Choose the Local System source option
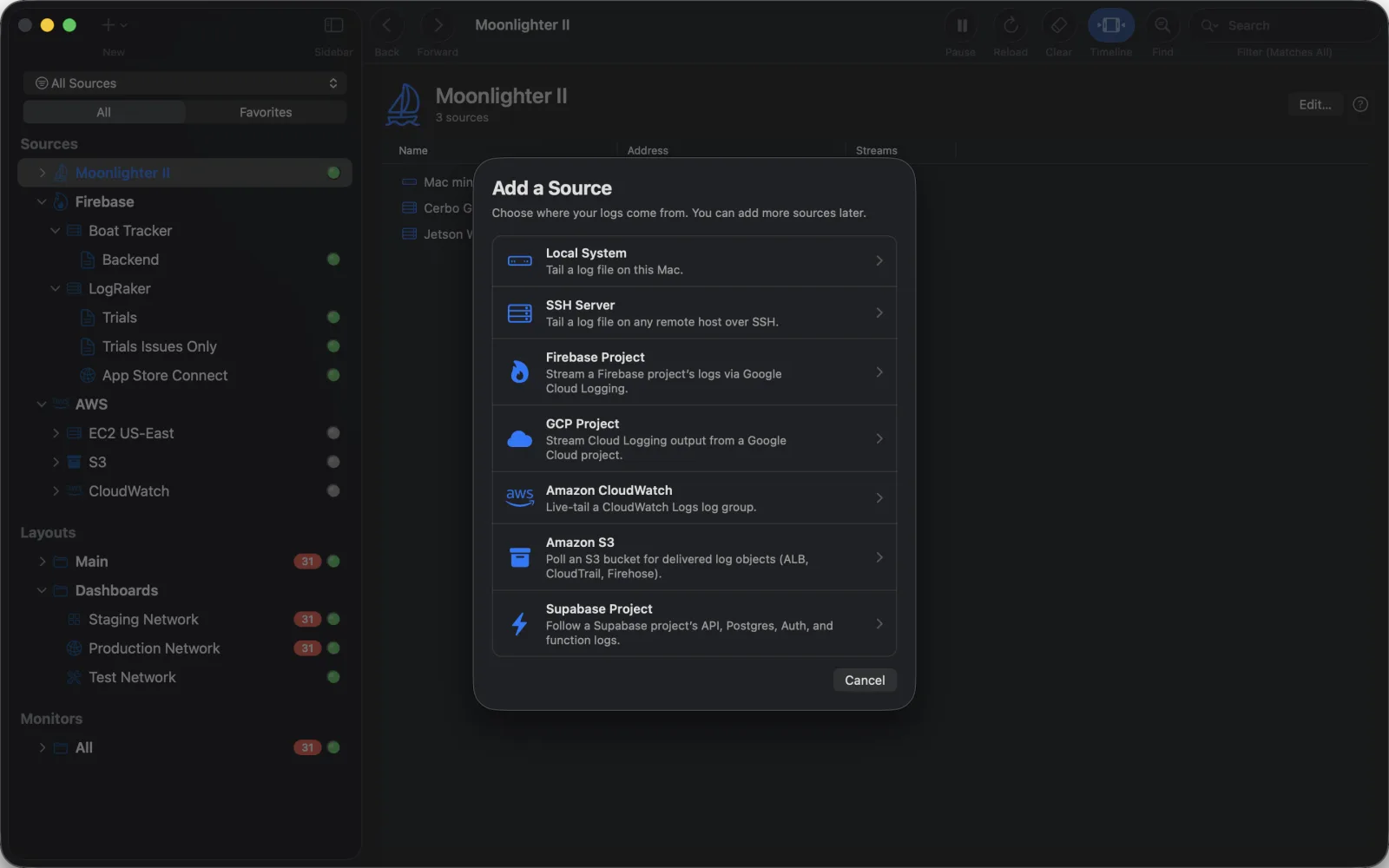The height and width of the screenshot is (868, 1389). click(694, 261)
